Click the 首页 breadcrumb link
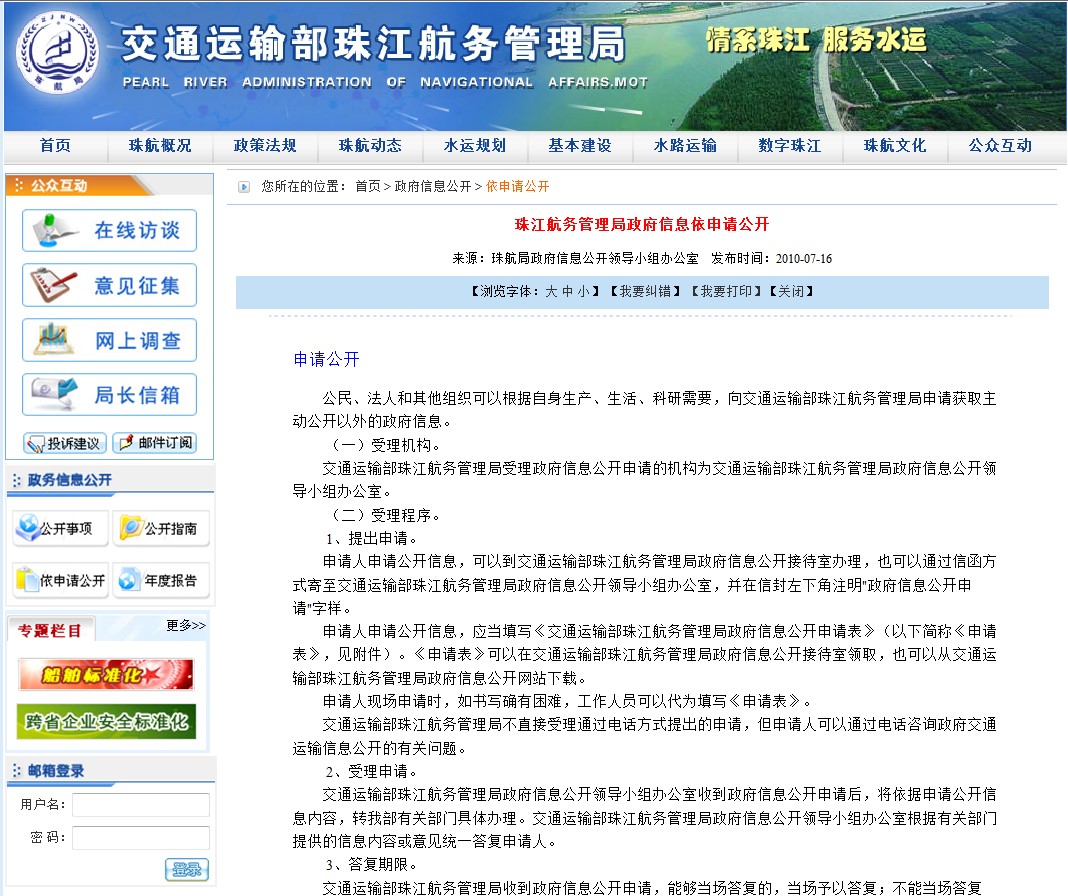 coord(368,187)
